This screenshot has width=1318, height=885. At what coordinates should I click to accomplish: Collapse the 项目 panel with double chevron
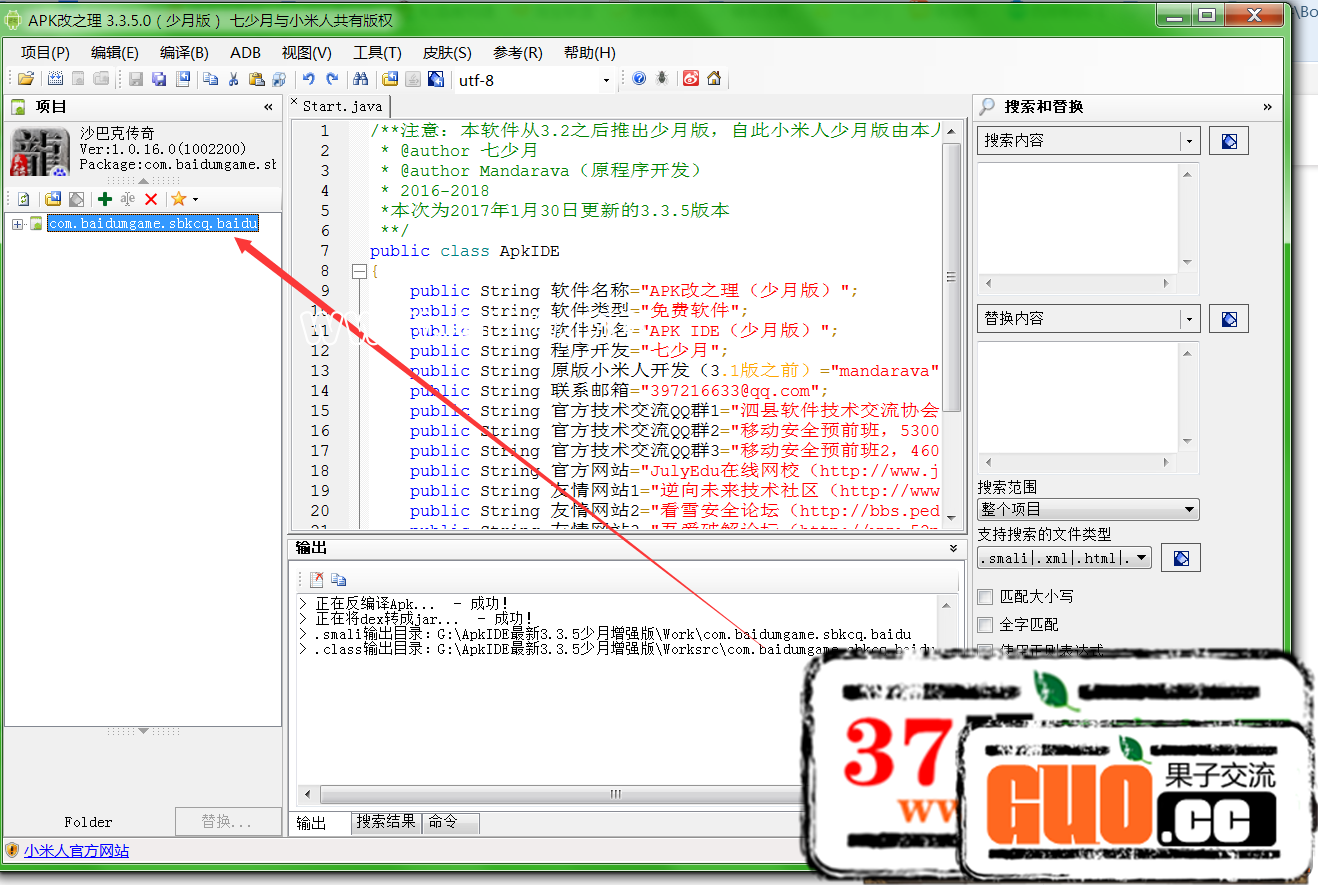[x=268, y=107]
